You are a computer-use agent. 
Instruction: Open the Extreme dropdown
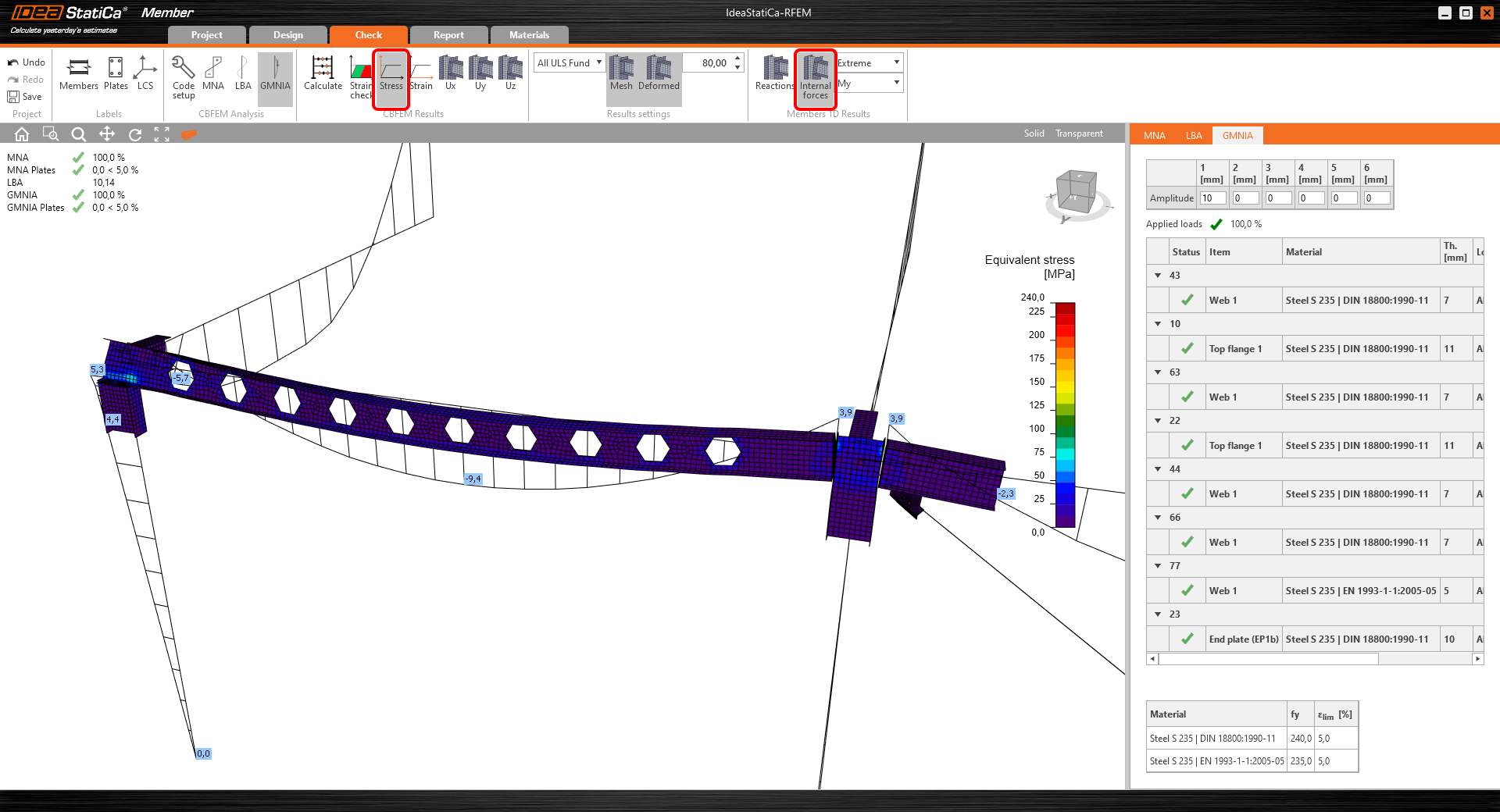pyautogui.click(x=870, y=63)
